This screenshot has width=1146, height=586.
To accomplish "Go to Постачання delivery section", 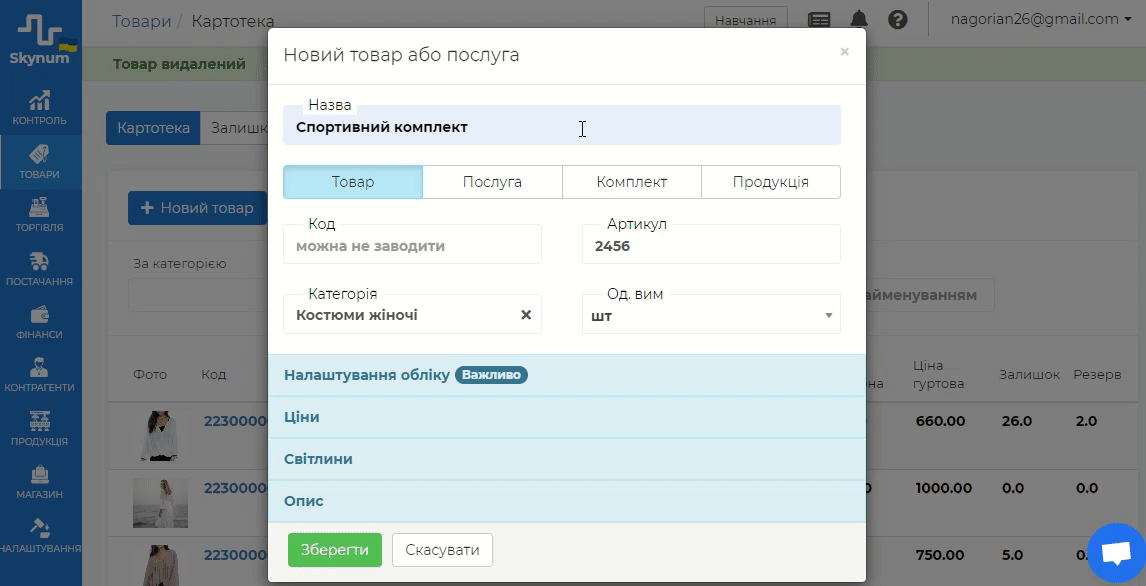I will click(40, 268).
